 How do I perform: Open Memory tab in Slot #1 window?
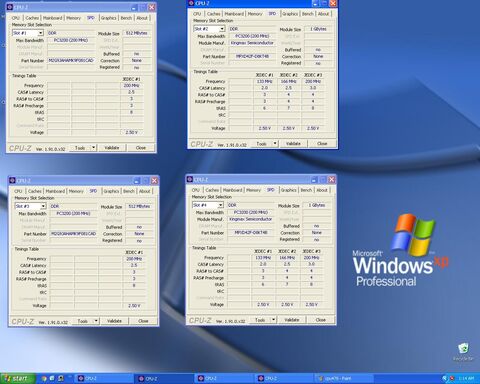pyautogui.click(x=74, y=18)
